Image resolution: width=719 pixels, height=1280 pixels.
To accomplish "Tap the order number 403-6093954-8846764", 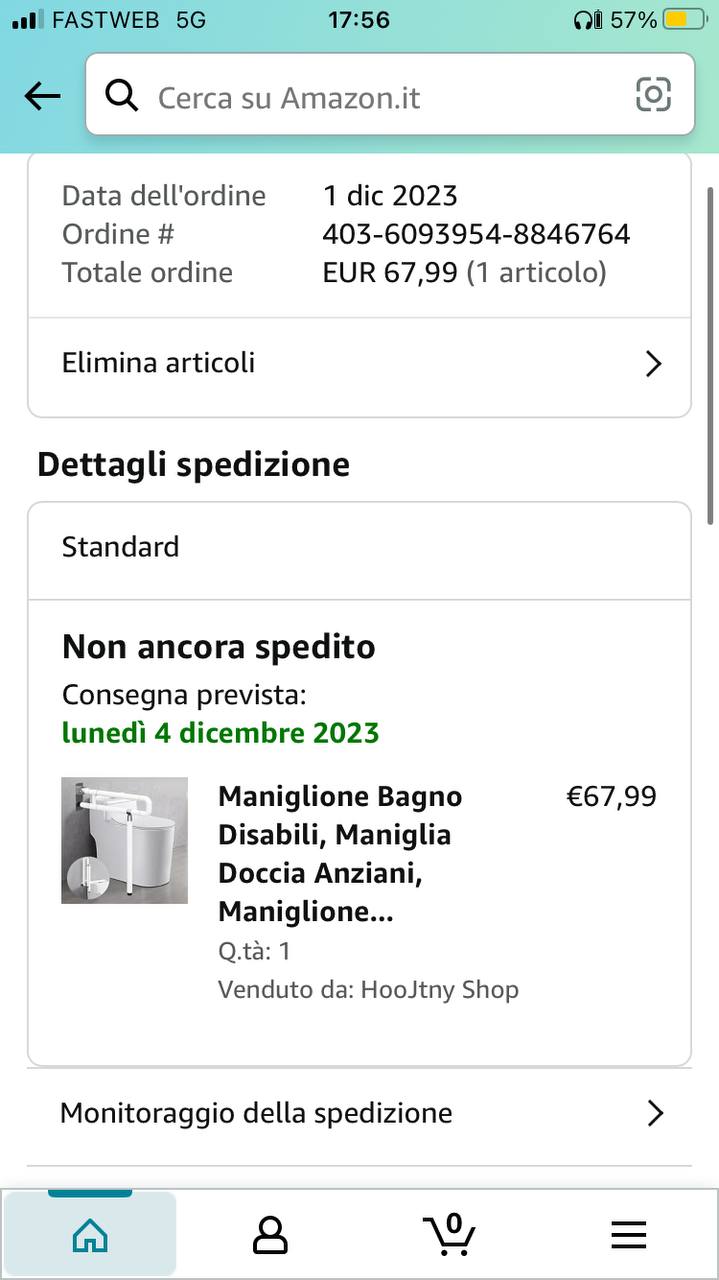I will (476, 234).
